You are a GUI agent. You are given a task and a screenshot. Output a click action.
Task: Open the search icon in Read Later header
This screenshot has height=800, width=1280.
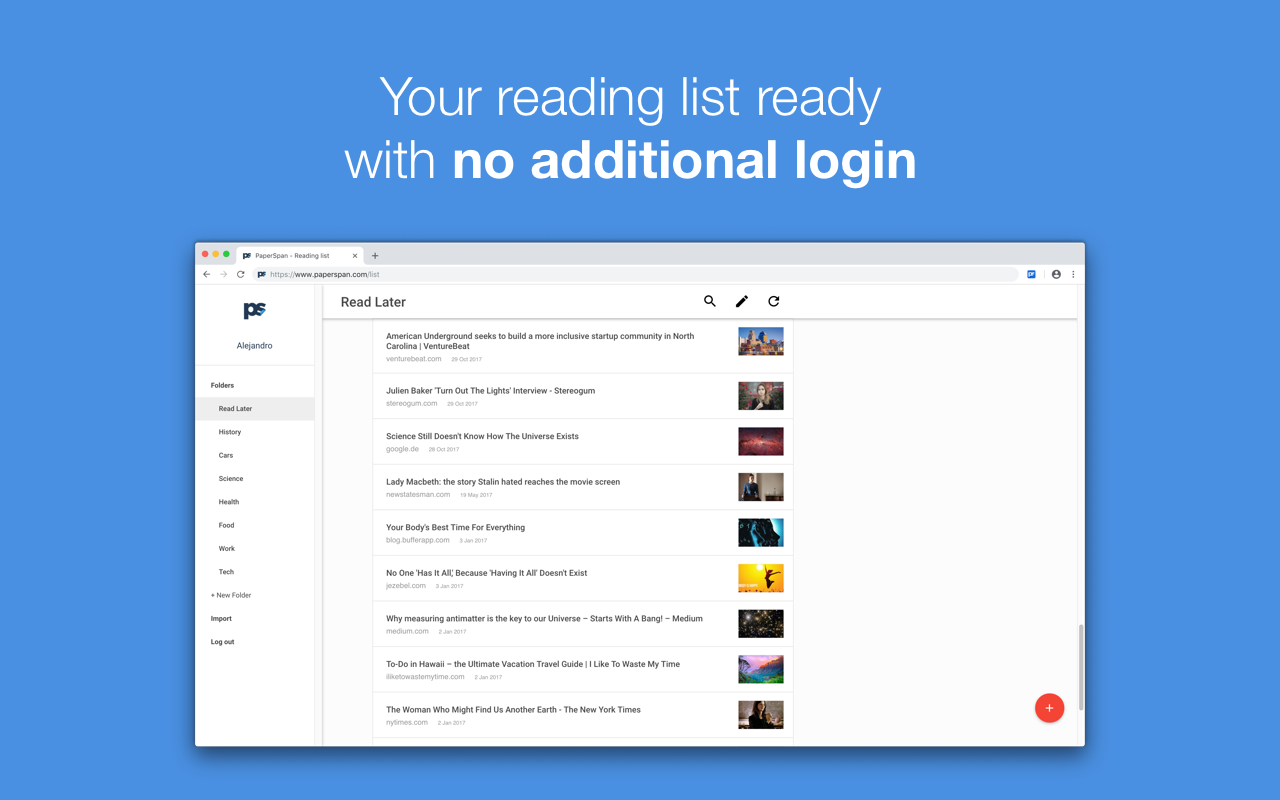710,301
